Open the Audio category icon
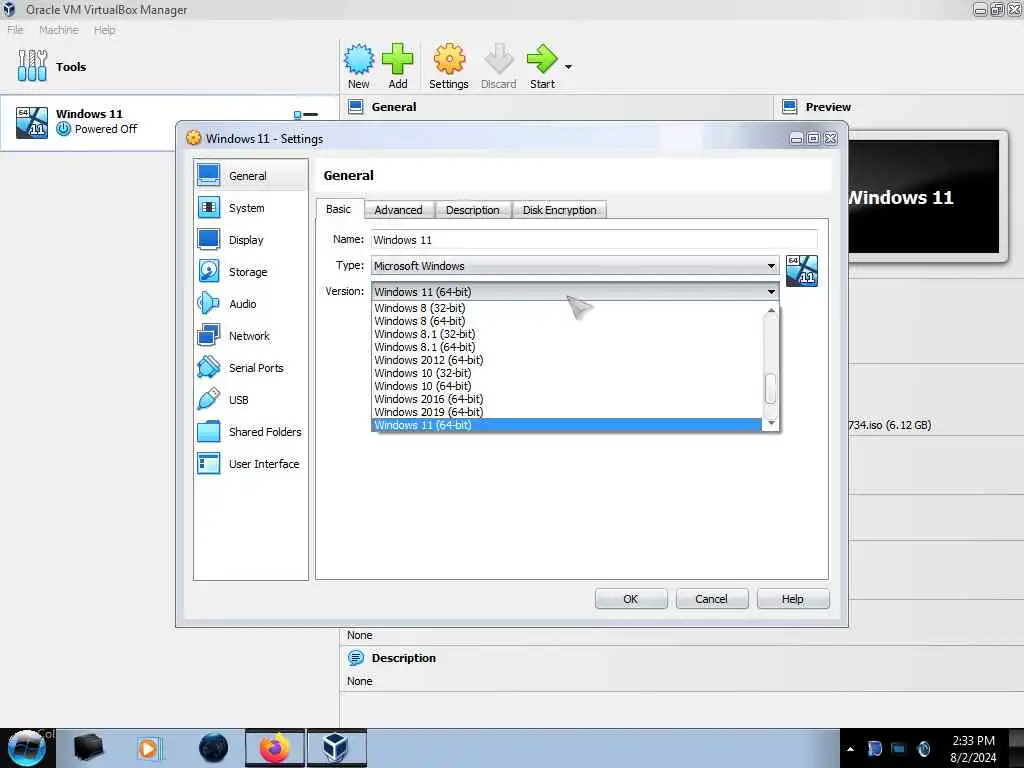 pyautogui.click(x=209, y=303)
